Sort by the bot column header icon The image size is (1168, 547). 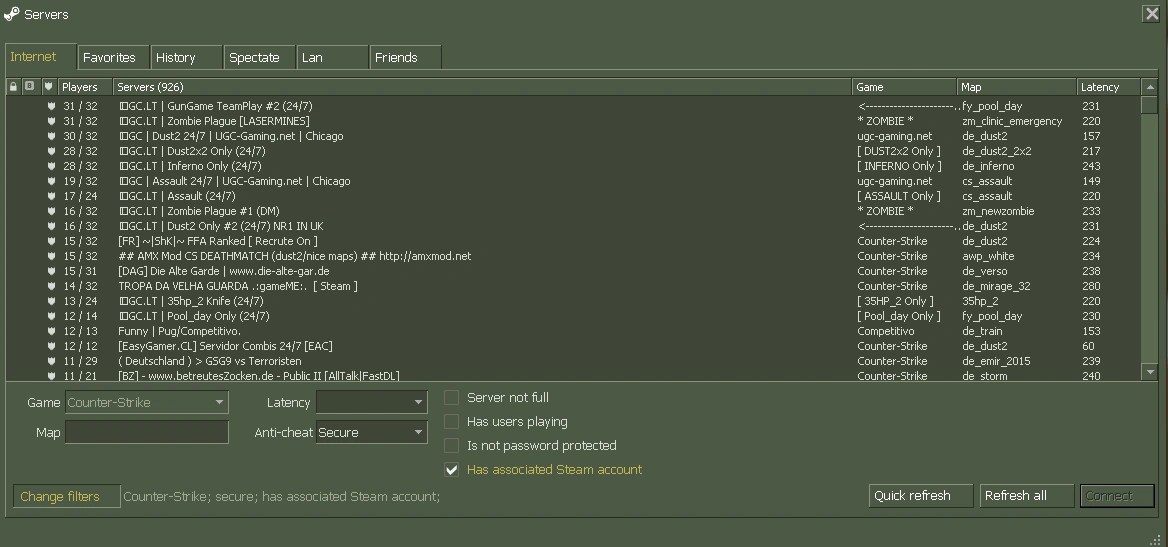point(29,86)
